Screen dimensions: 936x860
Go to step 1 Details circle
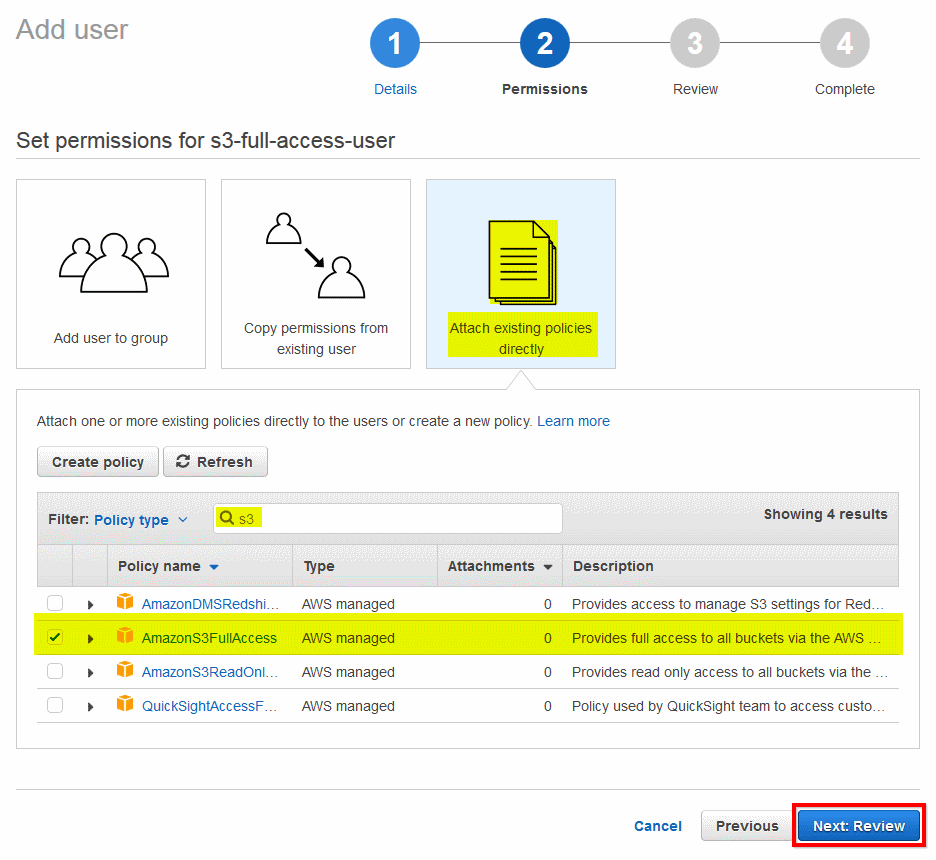395,43
